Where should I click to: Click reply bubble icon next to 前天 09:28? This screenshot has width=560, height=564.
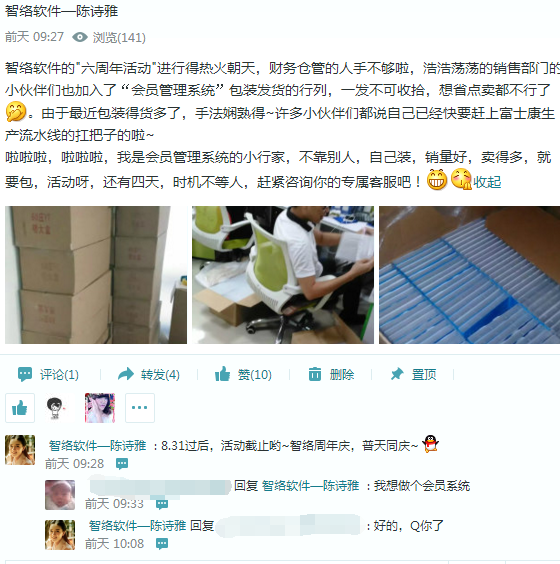click(x=122, y=464)
